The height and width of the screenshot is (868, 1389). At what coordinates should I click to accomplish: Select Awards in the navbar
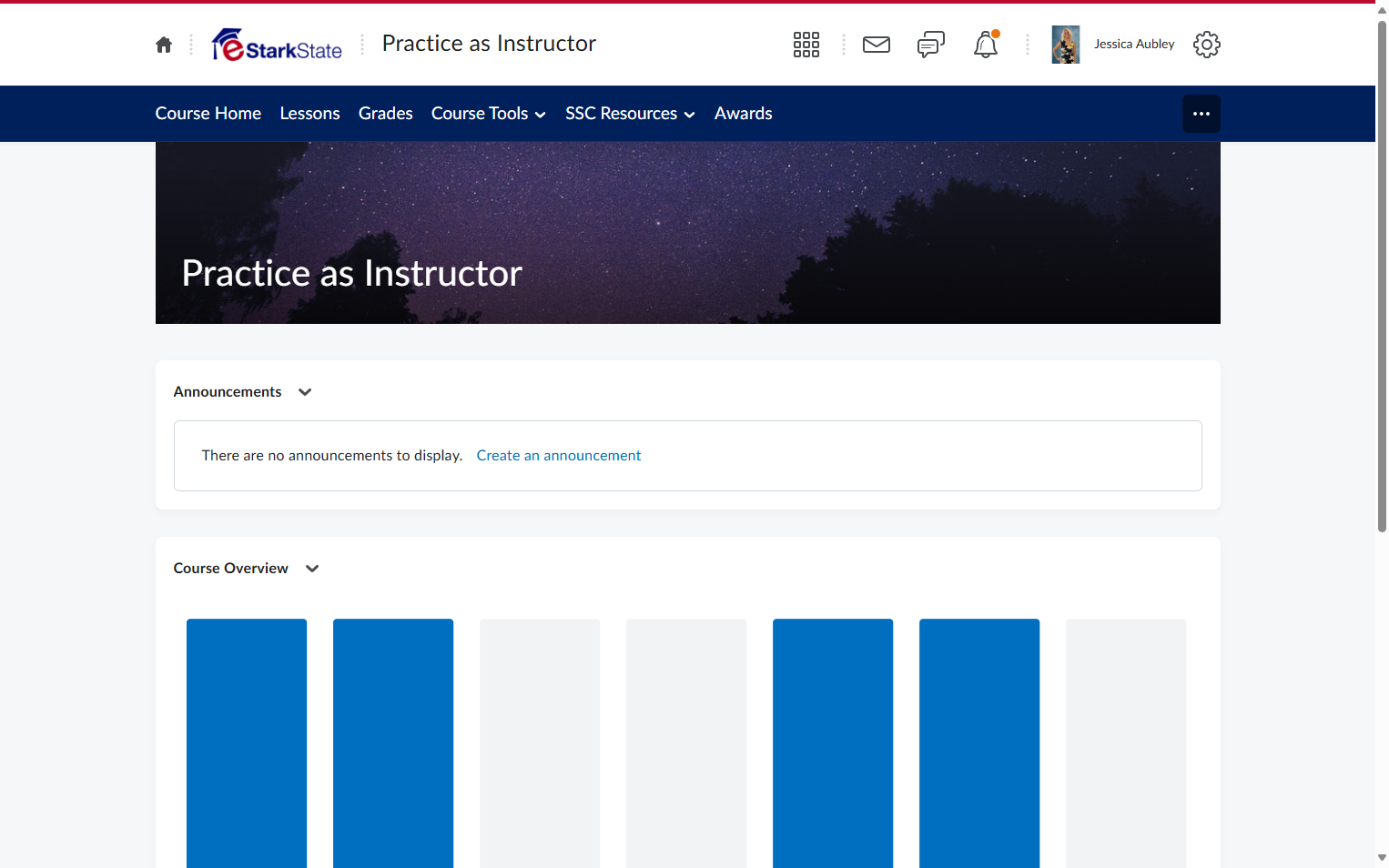(744, 114)
